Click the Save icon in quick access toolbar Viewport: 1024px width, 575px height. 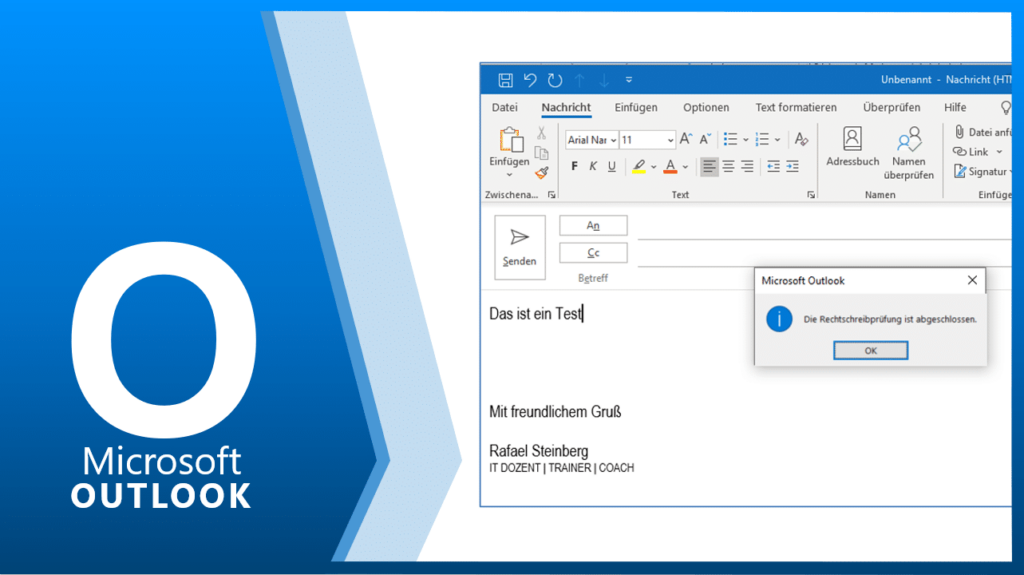click(x=505, y=80)
